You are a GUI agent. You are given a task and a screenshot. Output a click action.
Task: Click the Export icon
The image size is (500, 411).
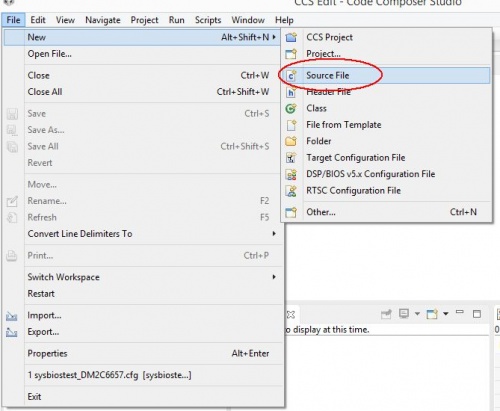[x=12, y=332]
